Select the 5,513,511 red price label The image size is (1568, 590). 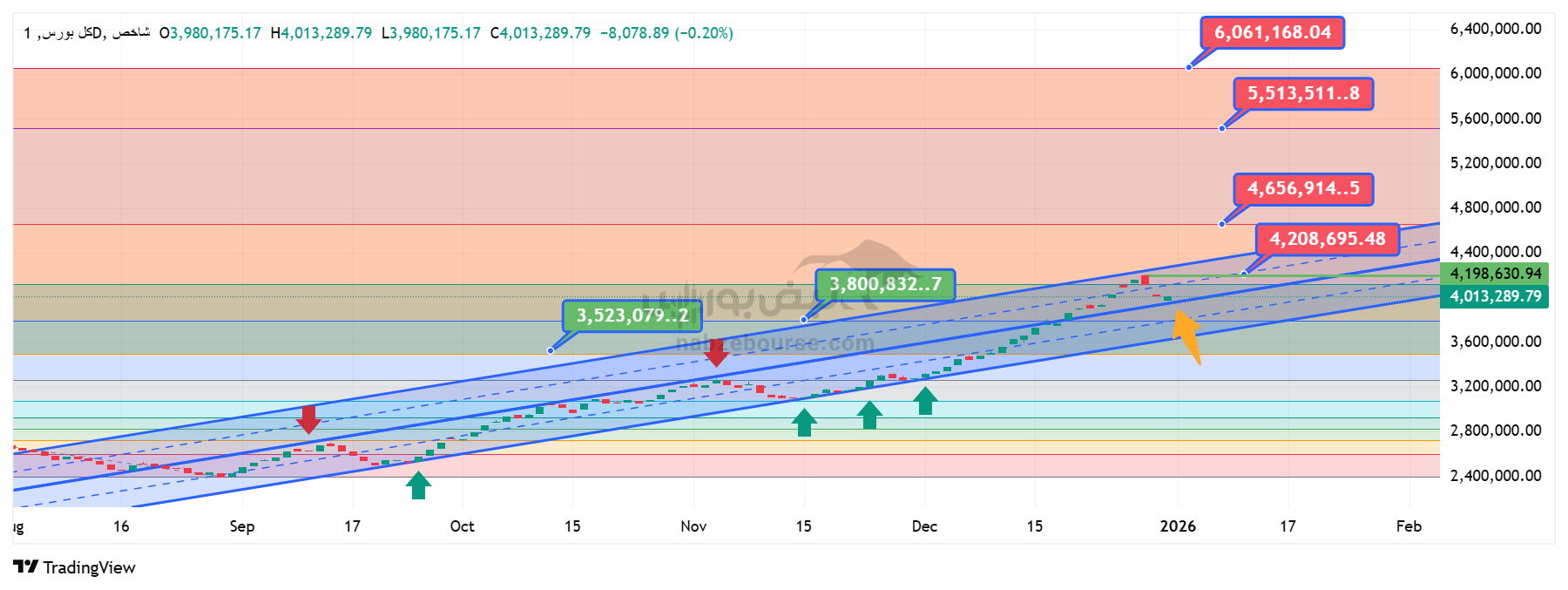click(1303, 94)
